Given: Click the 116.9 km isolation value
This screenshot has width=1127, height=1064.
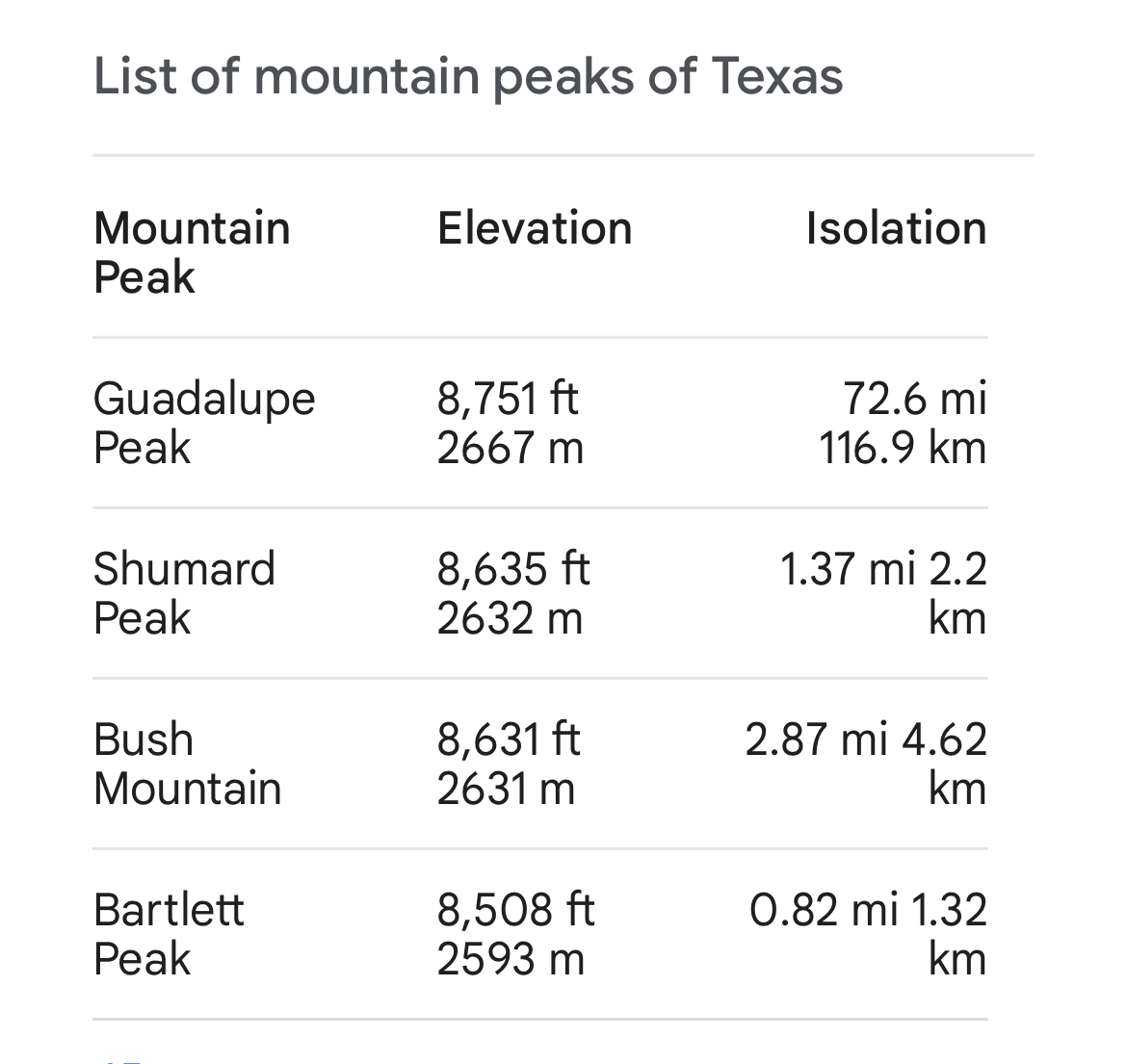Looking at the screenshot, I should click(903, 449).
